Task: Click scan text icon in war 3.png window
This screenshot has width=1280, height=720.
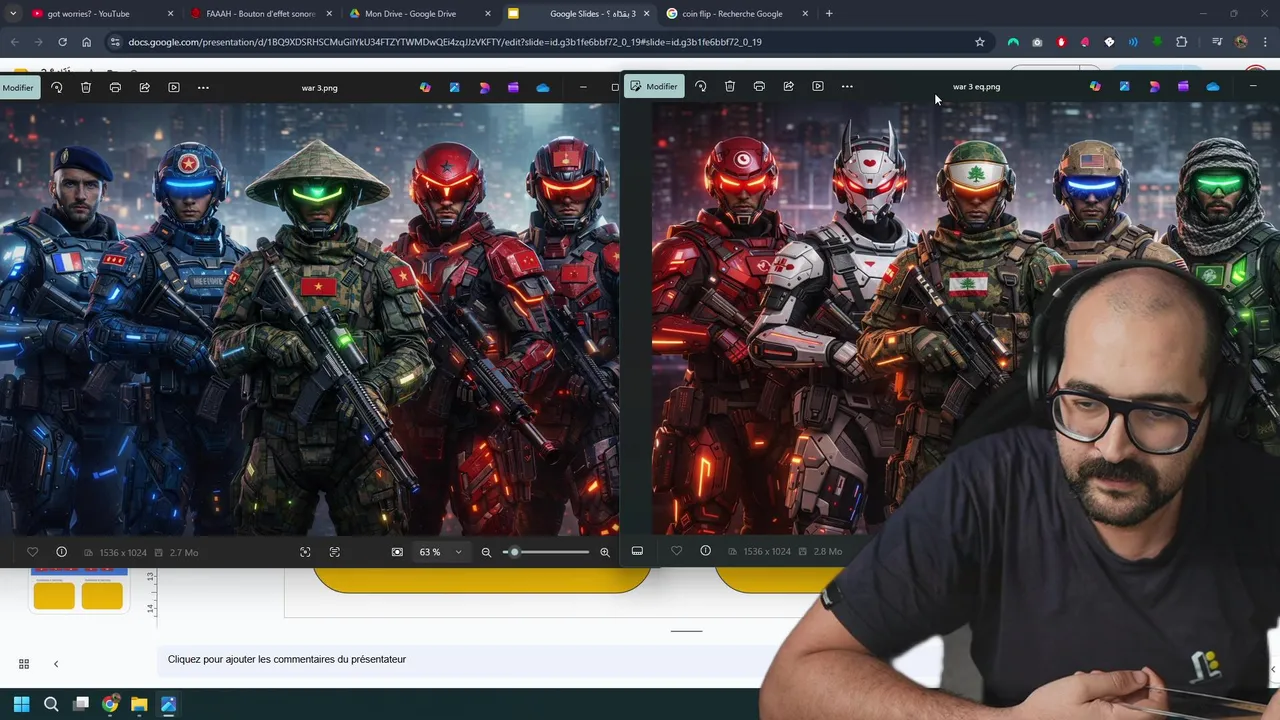Action: click(334, 552)
